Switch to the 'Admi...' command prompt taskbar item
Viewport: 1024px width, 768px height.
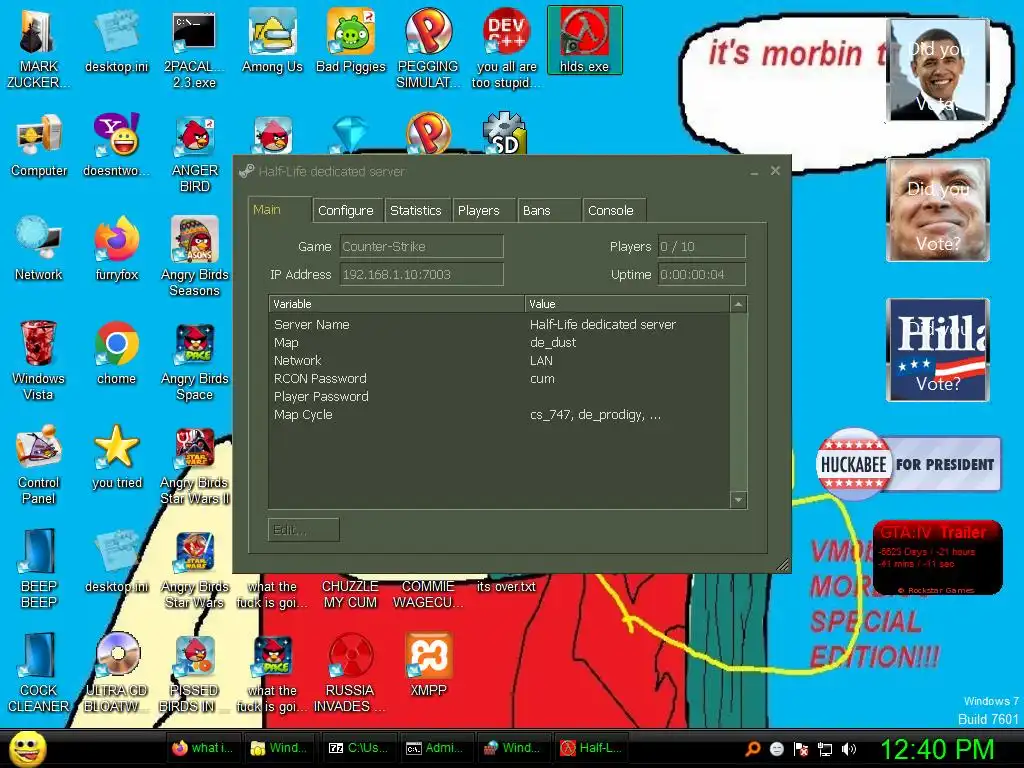pos(436,748)
